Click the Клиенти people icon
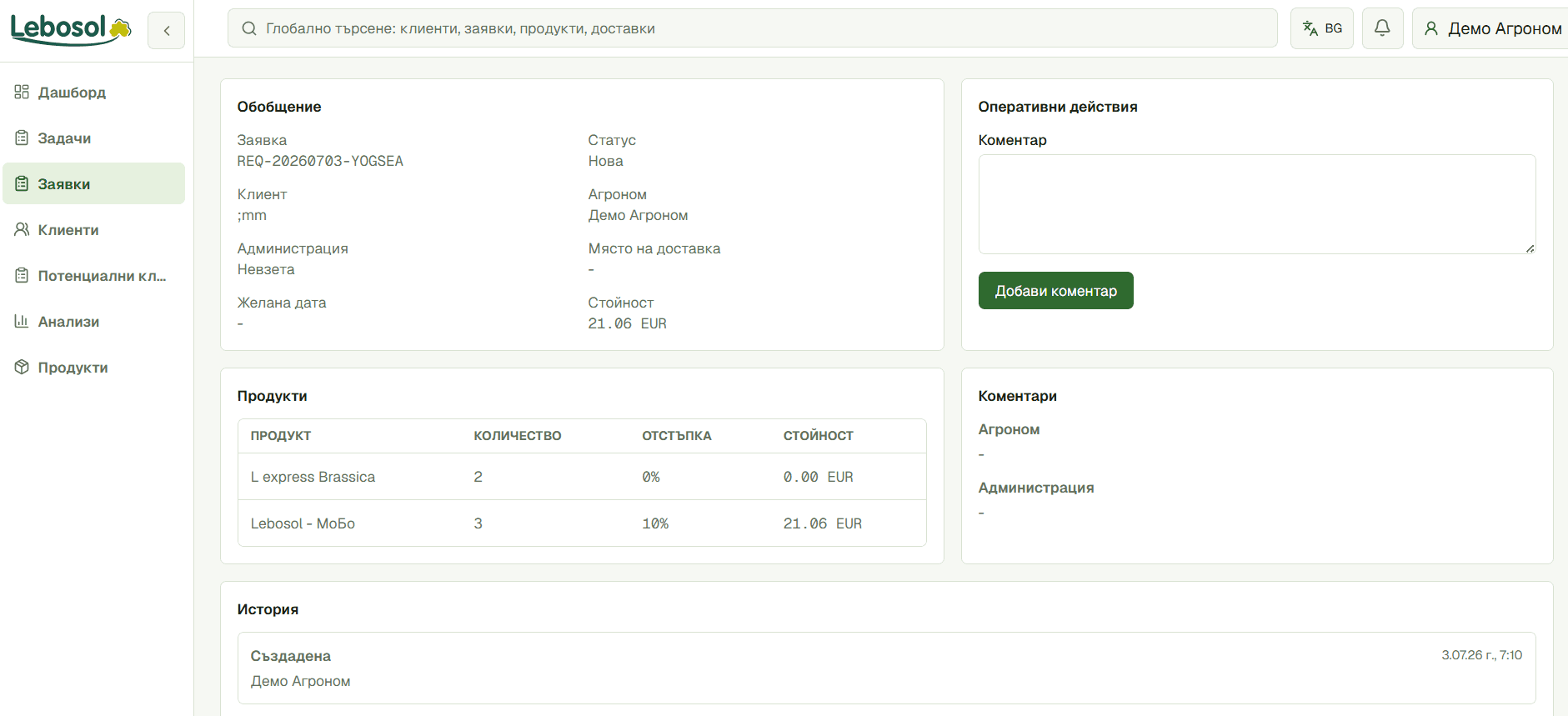The image size is (1568, 716). (22, 229)
